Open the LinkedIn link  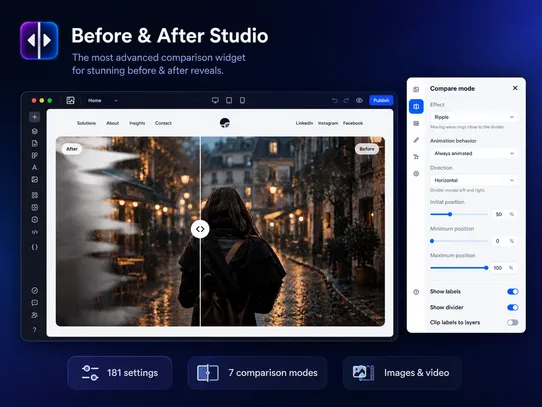point(304,123)
